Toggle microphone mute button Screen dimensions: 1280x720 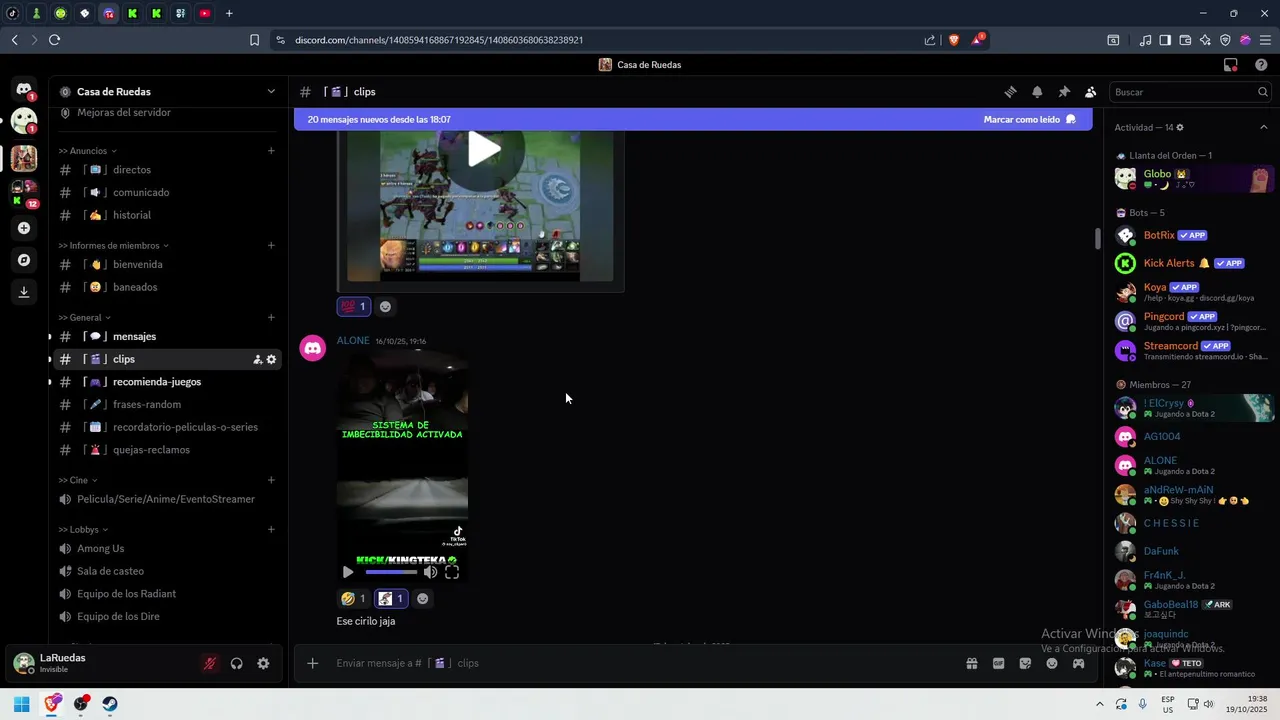(x=210, y=663)
